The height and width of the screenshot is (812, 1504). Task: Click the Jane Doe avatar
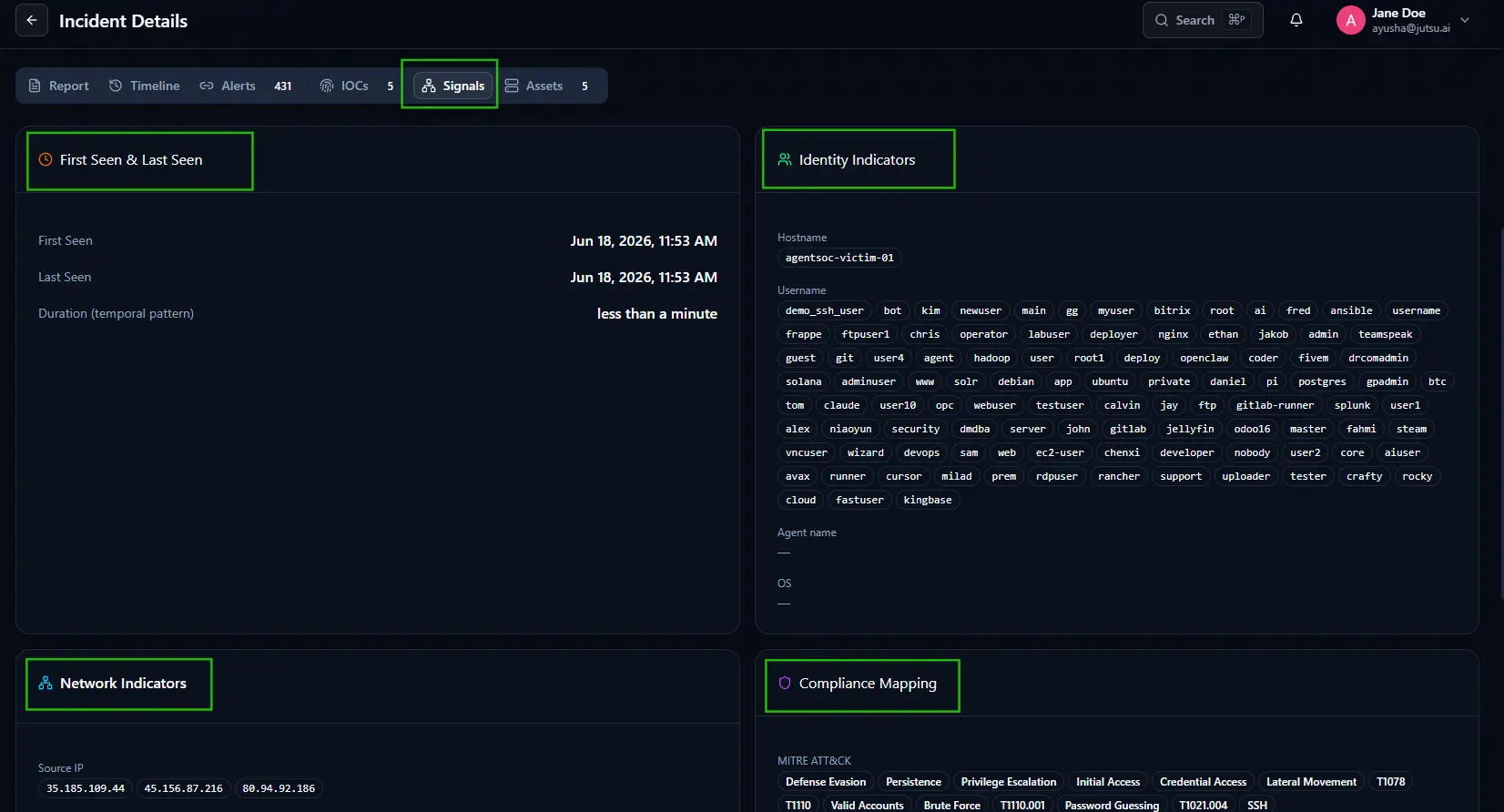pos(1350,20)
